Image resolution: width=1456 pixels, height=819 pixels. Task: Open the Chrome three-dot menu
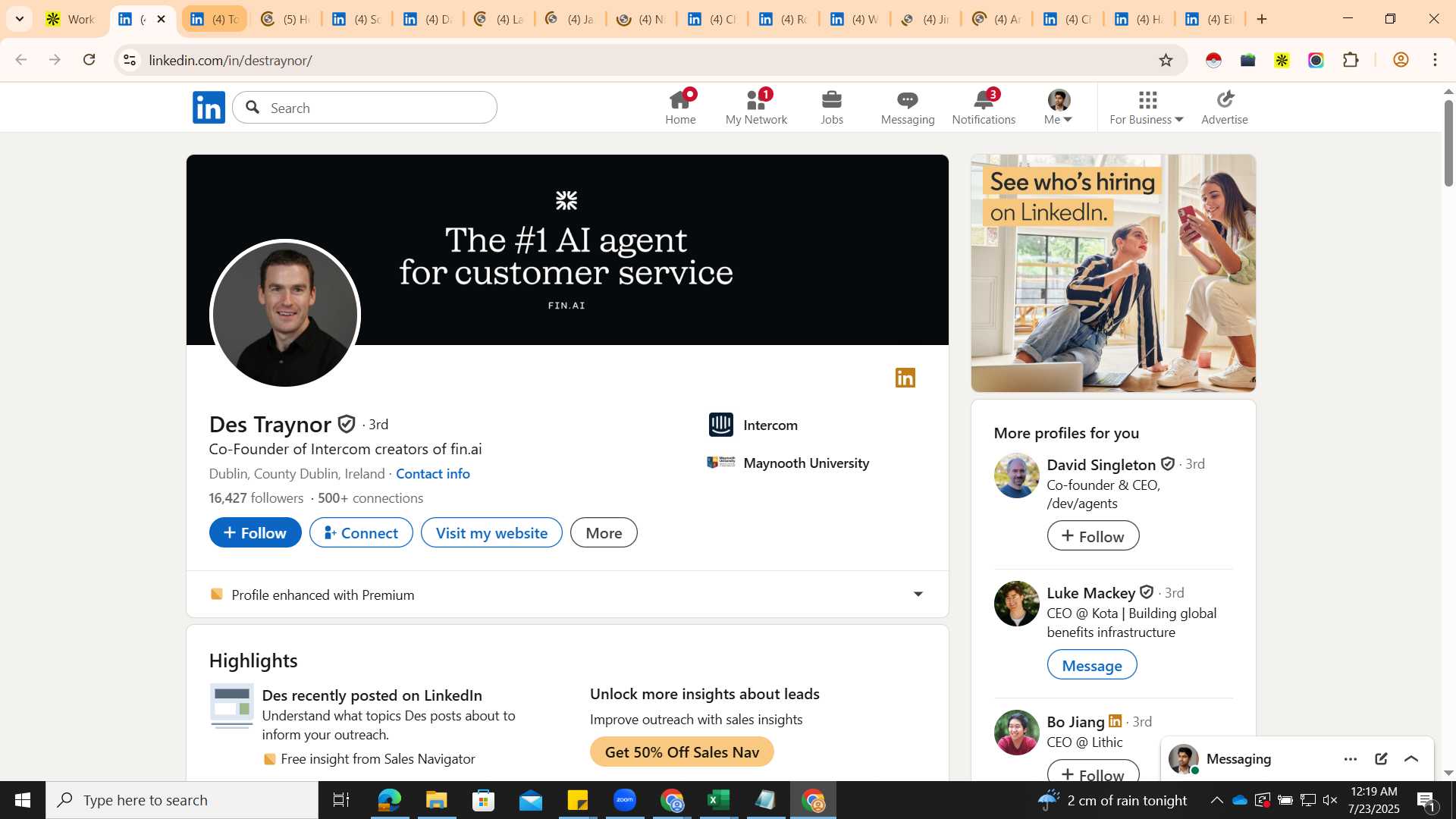coord(1436,60)
